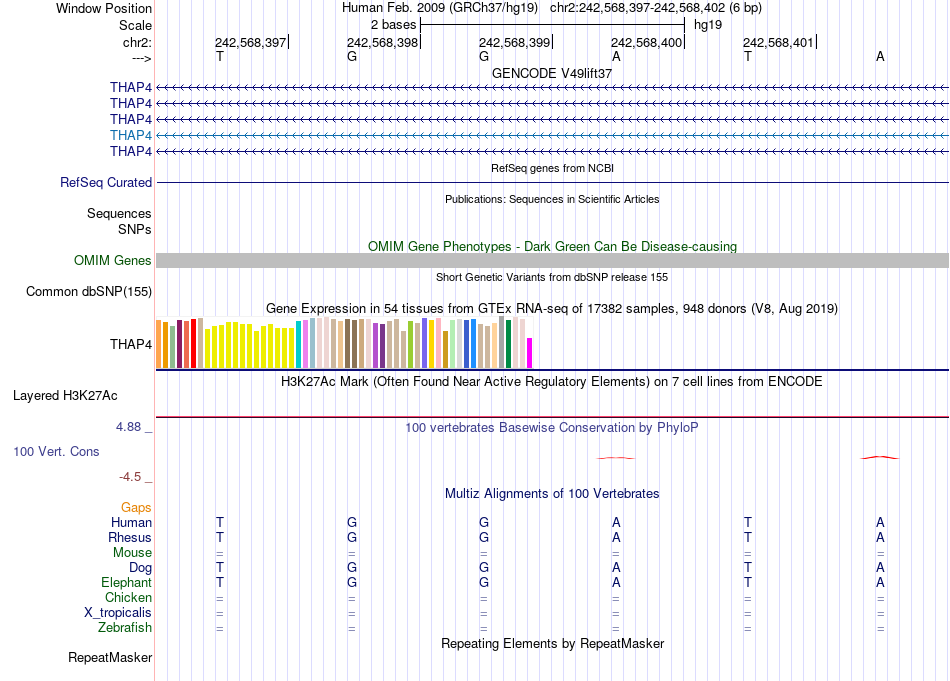Viewport: 950px width, 681px height.
Task: Click 'Multiz Alignments of 100 Vertebrates' title
Action: click(552, 494)
